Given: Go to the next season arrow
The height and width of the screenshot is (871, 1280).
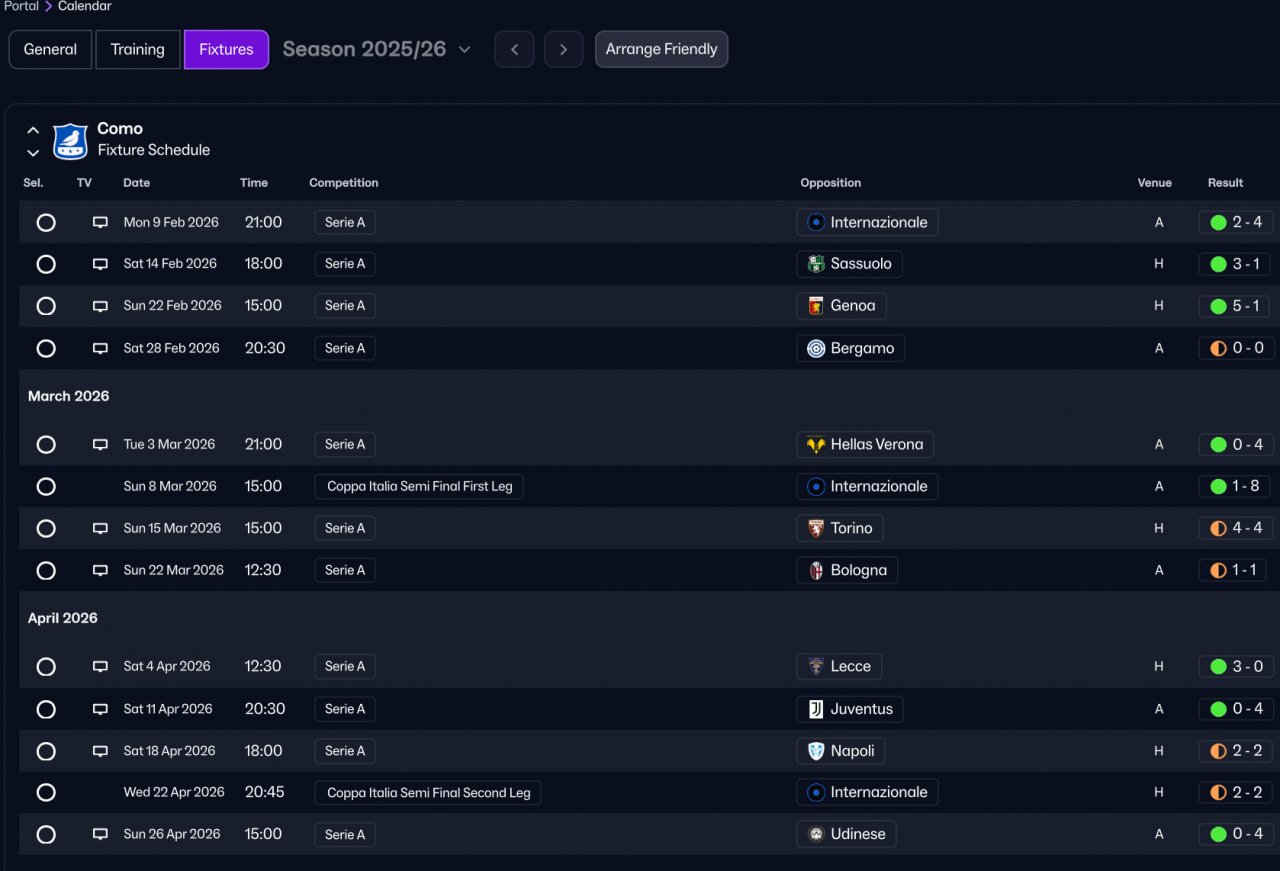Looking at the screenshot, I should [563, 49].
